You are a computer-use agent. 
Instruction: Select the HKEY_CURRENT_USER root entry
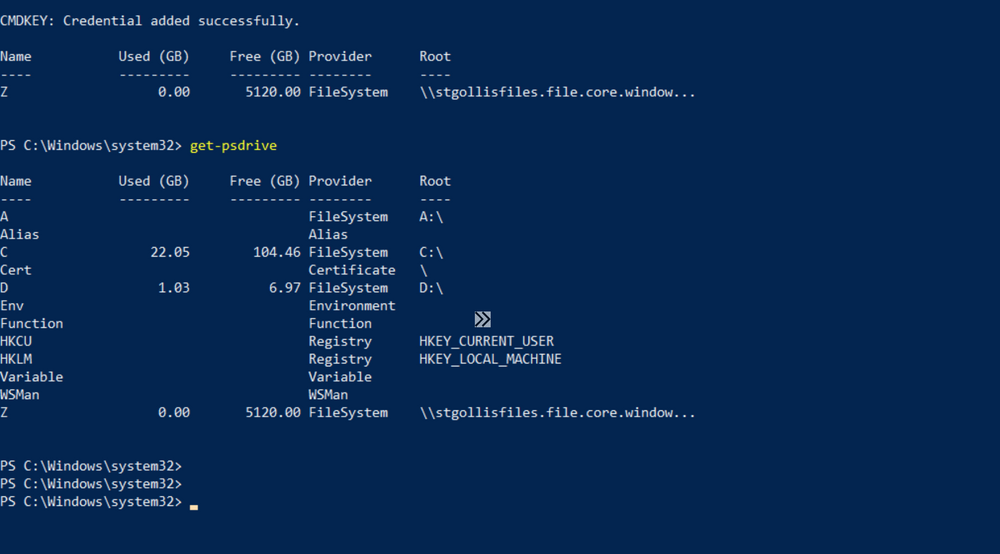point(486,342)
